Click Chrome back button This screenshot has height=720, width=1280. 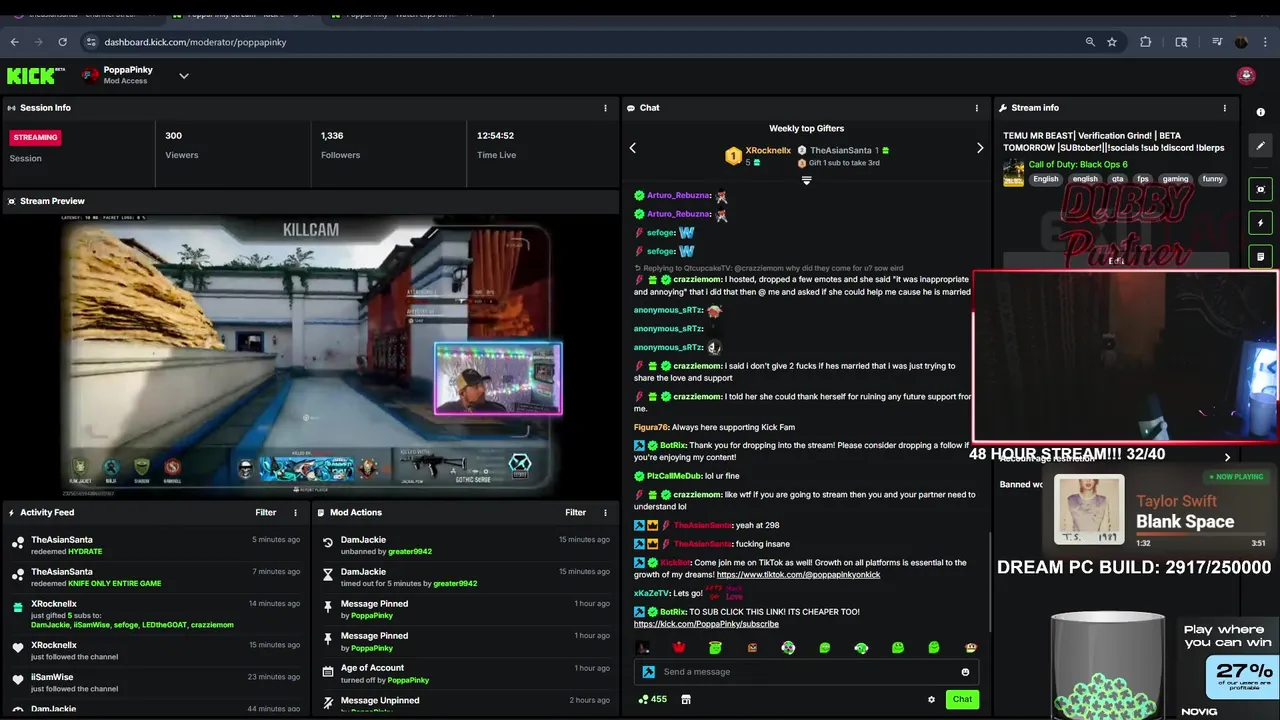14,42
